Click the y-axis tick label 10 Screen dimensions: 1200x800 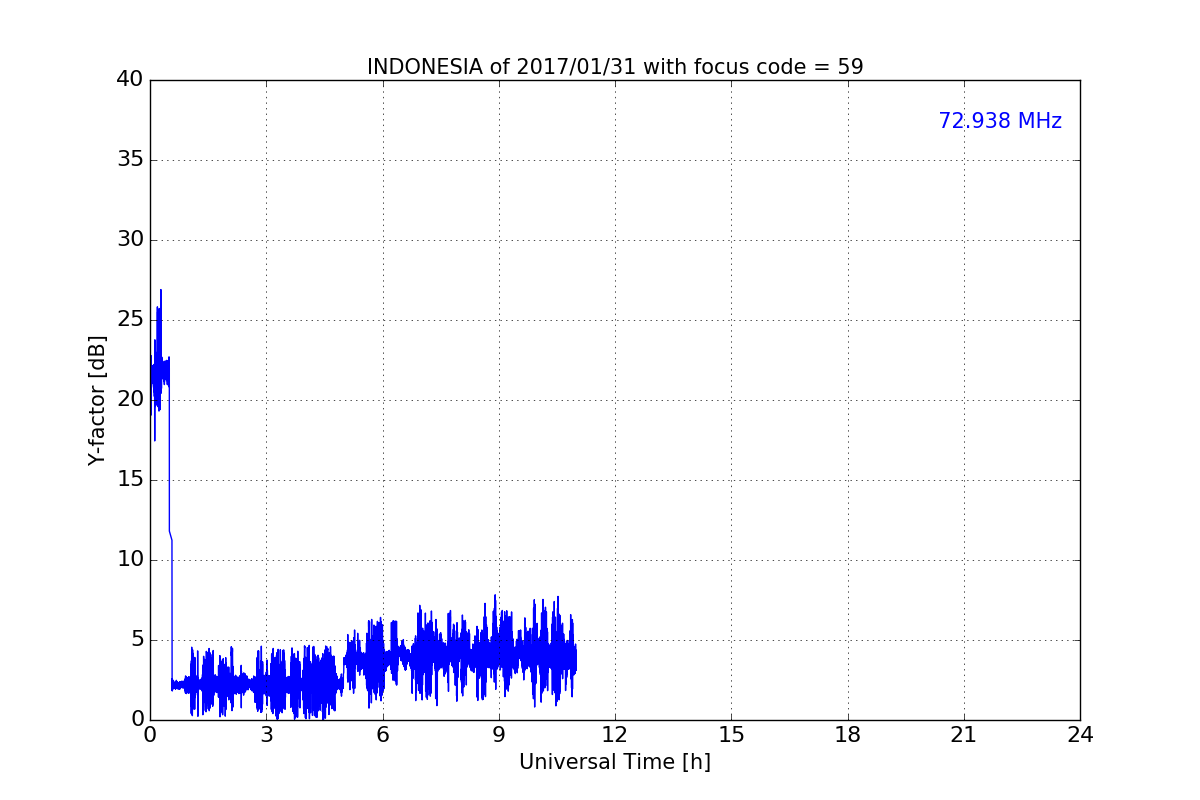(130, 560)
